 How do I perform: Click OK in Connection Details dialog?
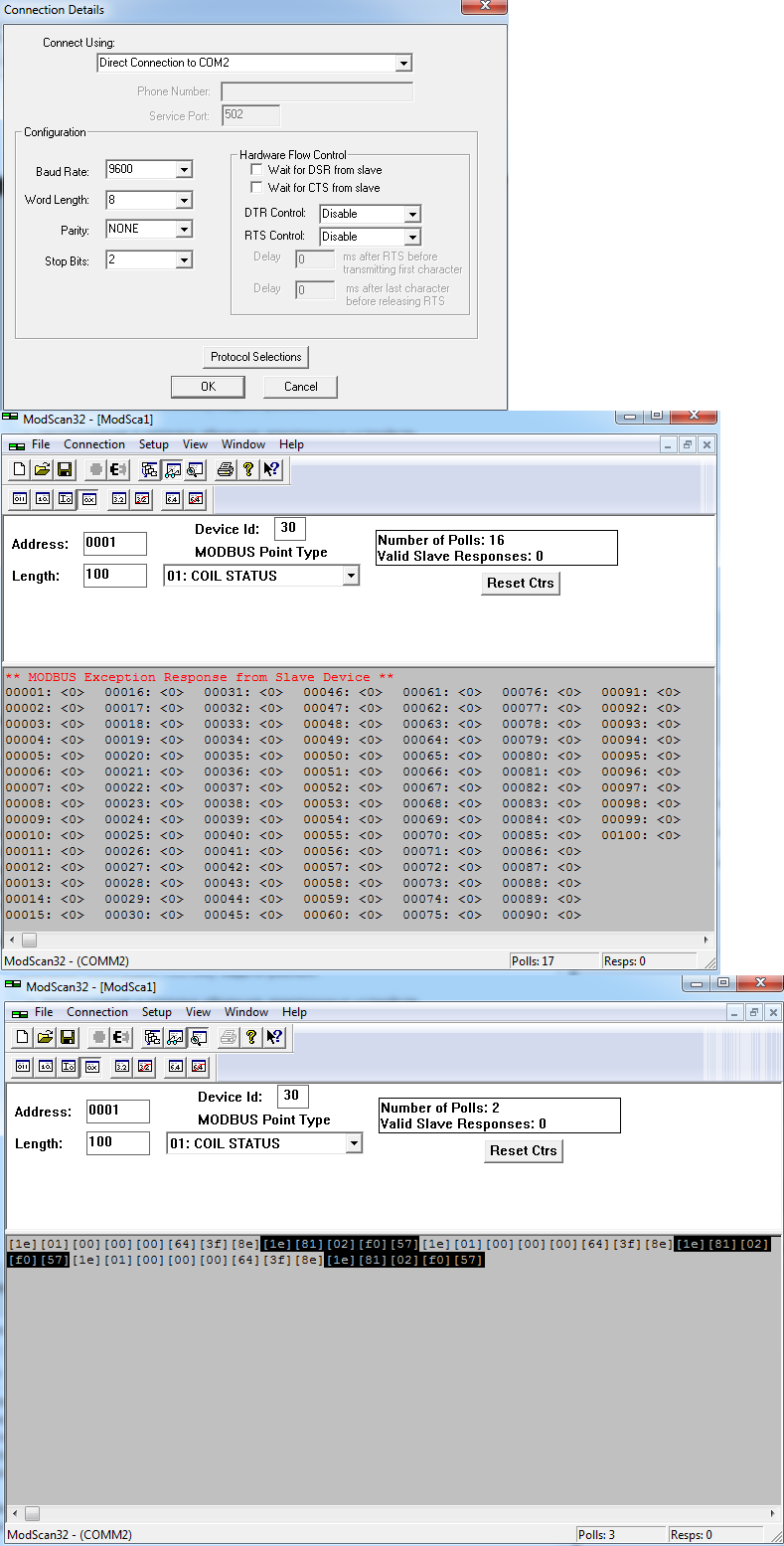(x=208, y=387)
